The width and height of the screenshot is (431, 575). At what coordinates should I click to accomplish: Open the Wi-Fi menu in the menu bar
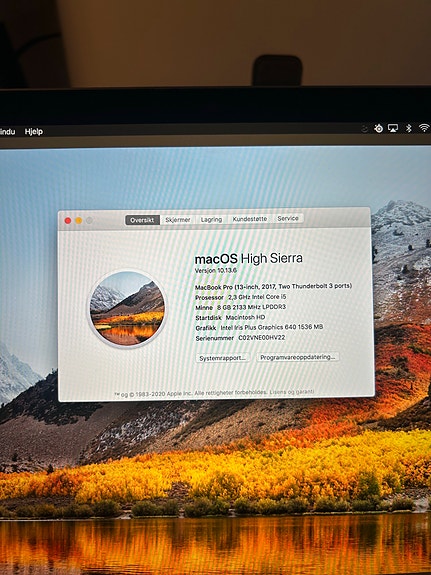pyautogui.click(x=424, y=128)
